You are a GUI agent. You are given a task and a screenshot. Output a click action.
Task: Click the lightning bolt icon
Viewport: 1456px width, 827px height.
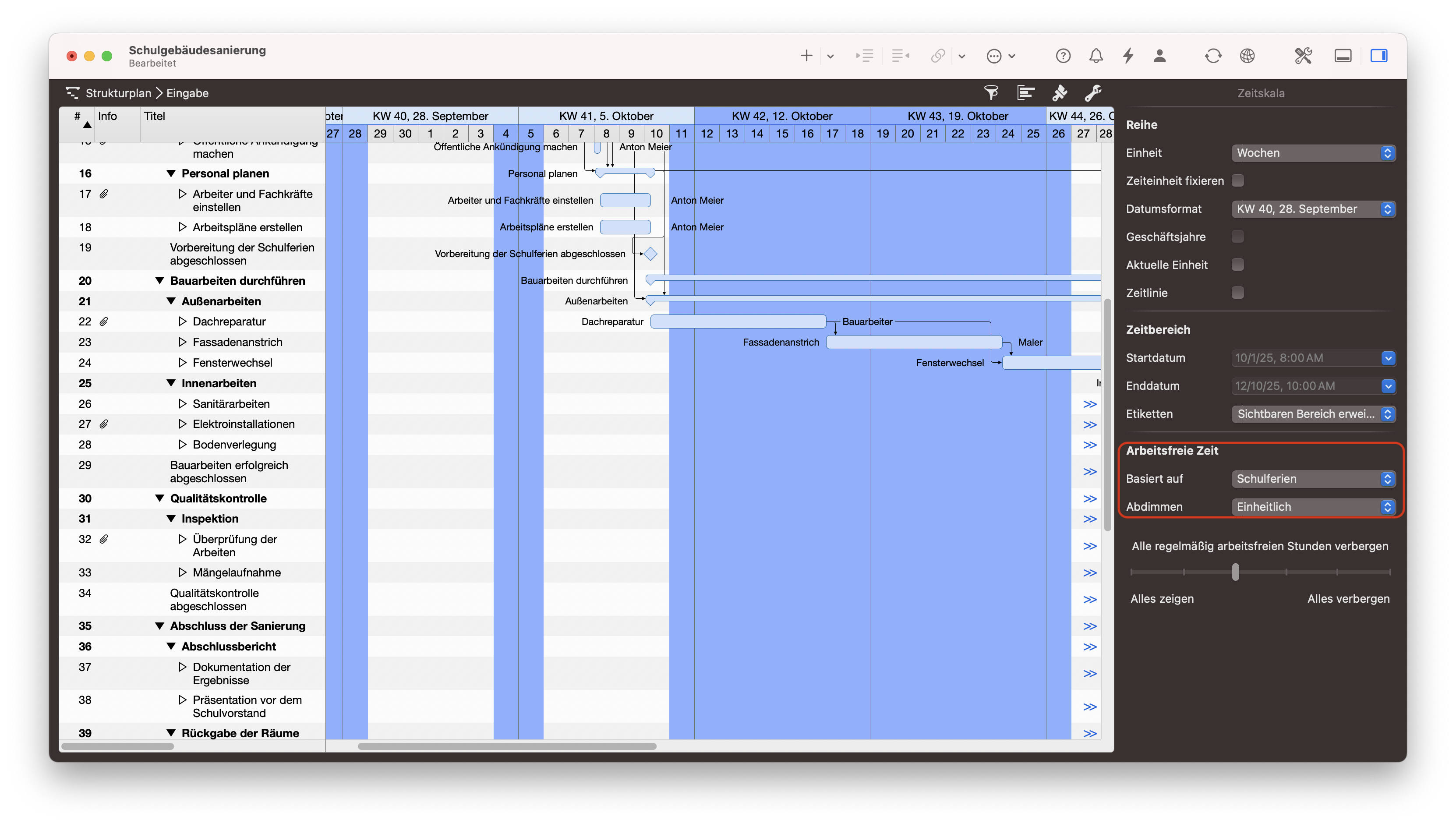point(1128,56)
